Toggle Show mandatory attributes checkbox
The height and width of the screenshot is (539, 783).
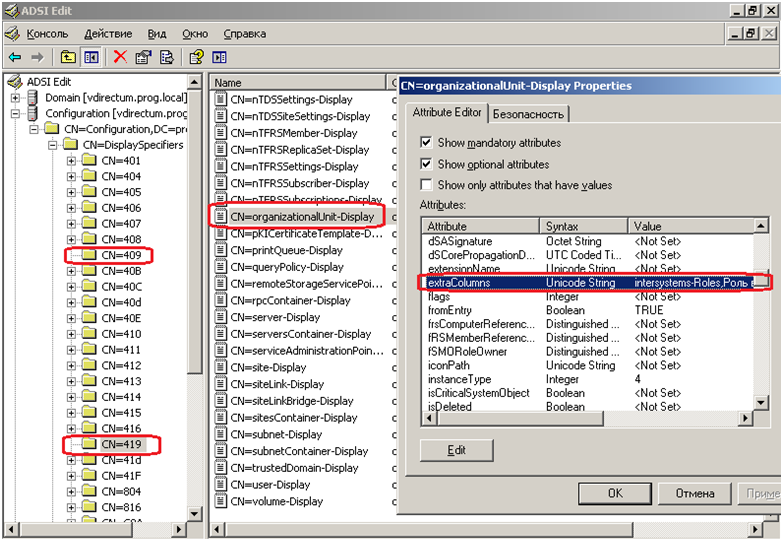(x=426, y=142)
